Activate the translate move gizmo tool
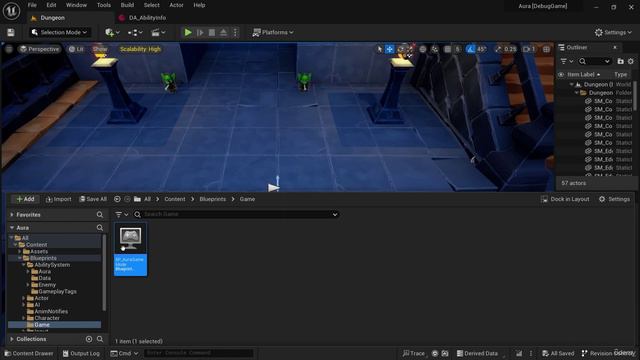The width and height of the screenshot is (640, 360). pos(390,49)
